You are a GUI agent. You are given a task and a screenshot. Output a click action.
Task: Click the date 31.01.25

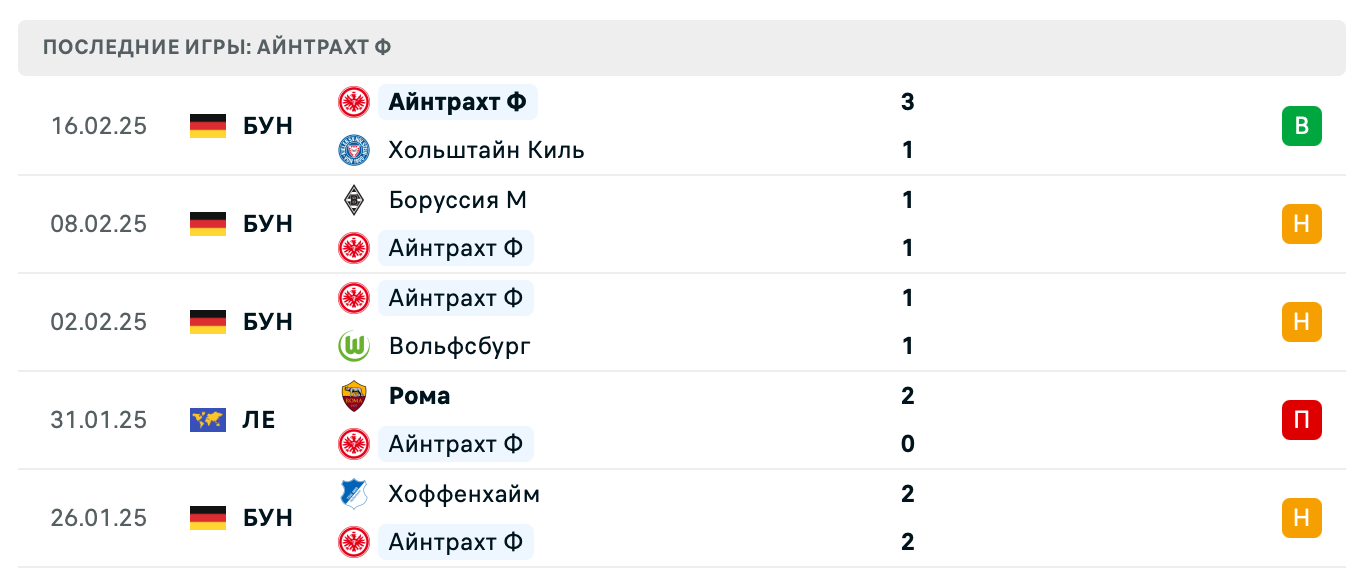click(x=100, y=420)
